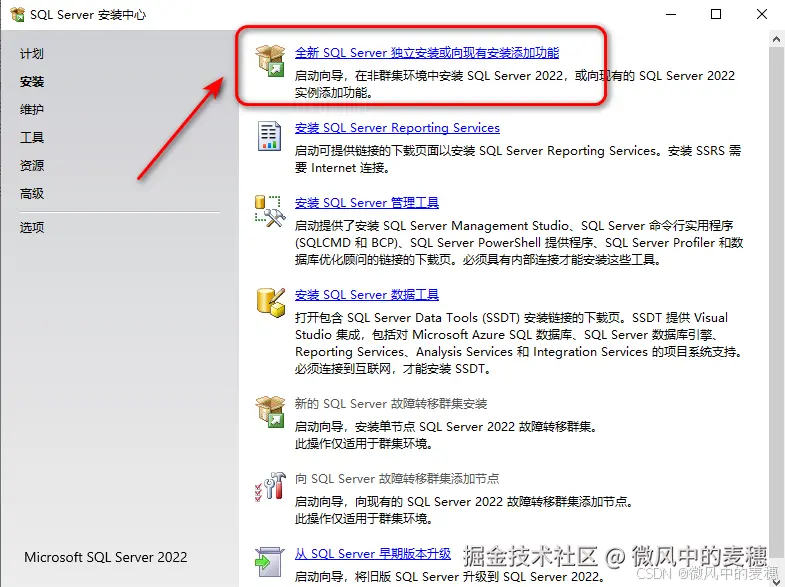The height and width of the screenshot is (587, 785).
Task: Click the box icon beside 全新 SQL Server 独立安装
Action: 270,61
